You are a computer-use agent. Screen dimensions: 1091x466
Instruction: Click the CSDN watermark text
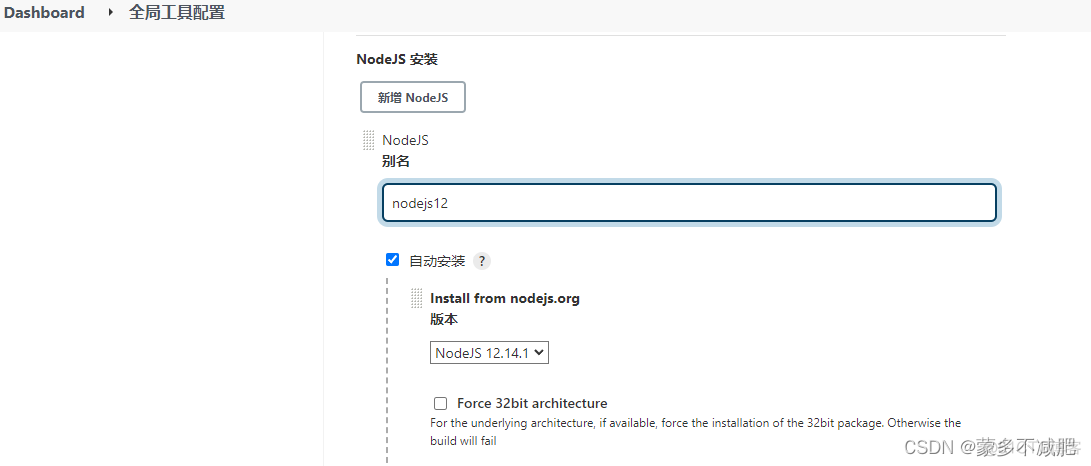point(989,446)
